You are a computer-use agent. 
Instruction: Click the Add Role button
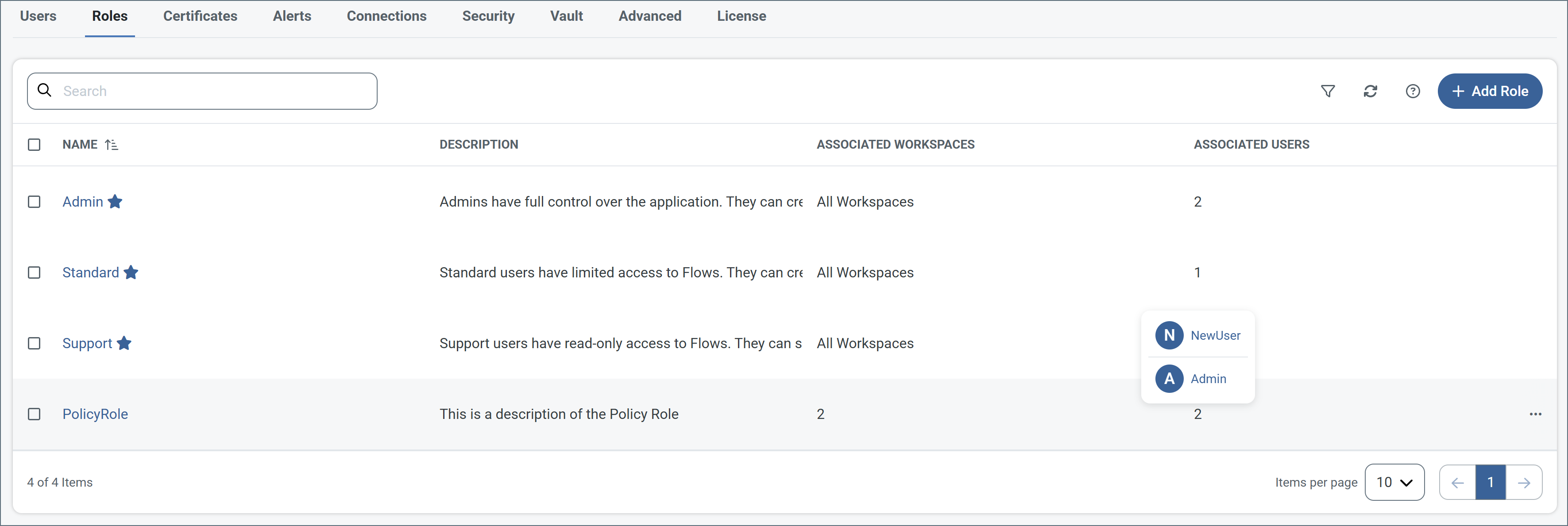coord(1490,91)
